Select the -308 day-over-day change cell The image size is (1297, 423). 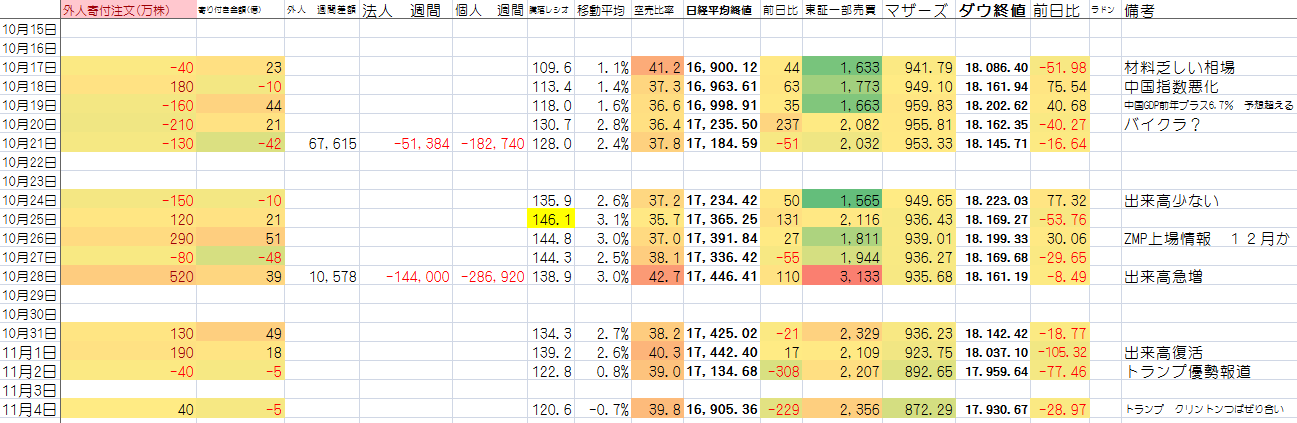pos(781,371)
